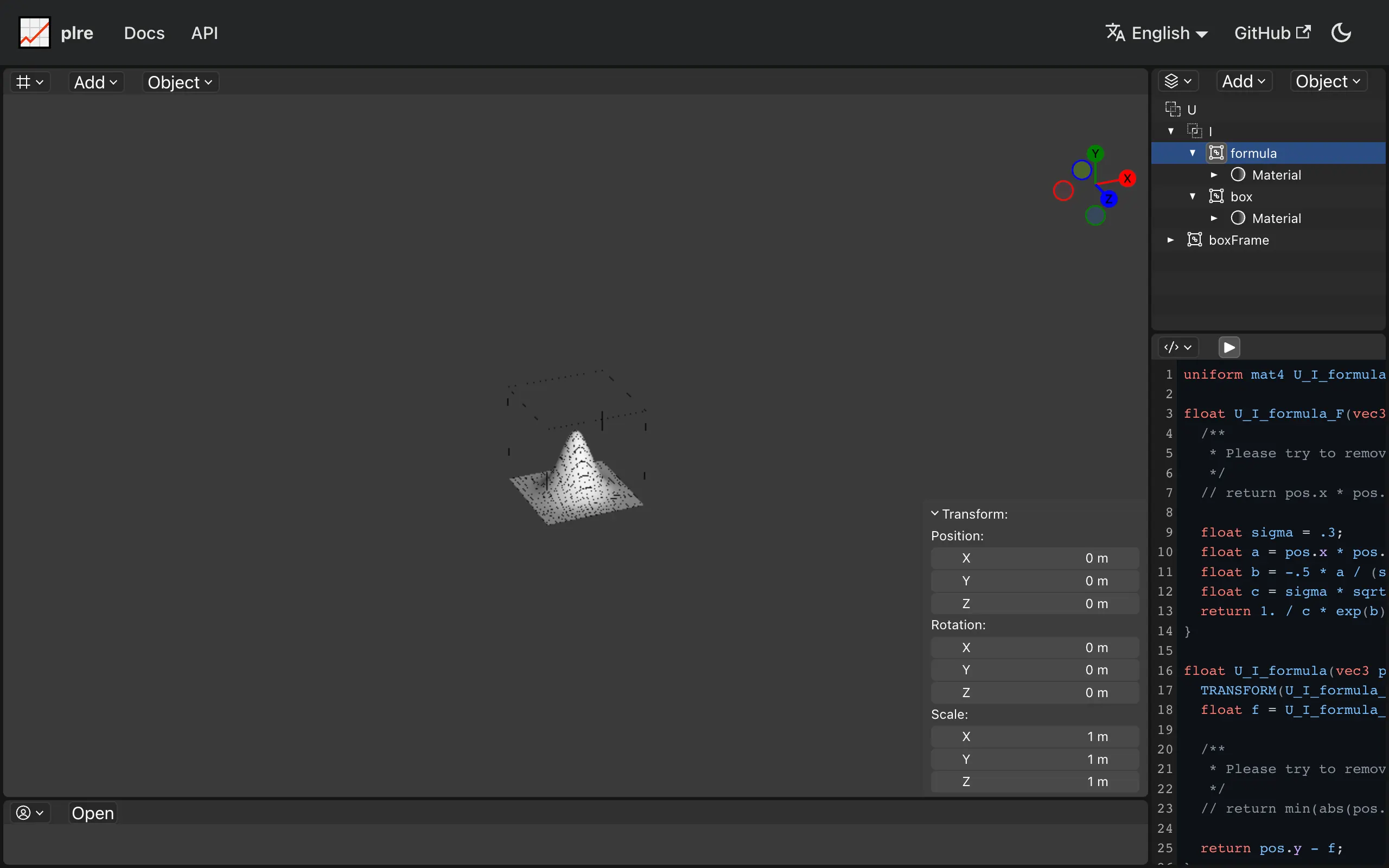Viewport: 1389px width, 868px height.
Task: Collapse the formula tree item
Action: (x=1193, y=152)
